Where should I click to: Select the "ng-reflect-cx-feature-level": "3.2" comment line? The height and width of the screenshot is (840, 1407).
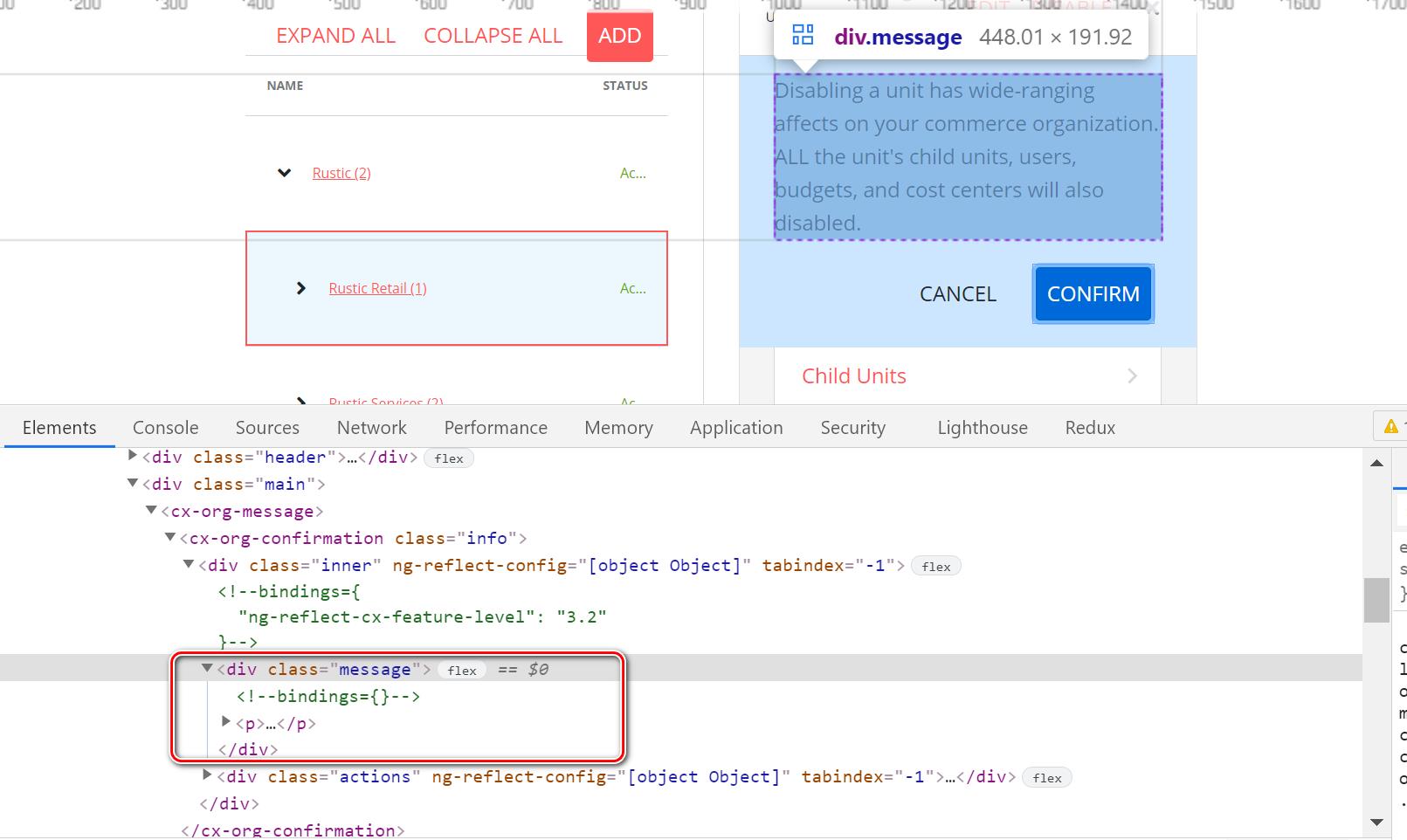(x=423, y=616)
